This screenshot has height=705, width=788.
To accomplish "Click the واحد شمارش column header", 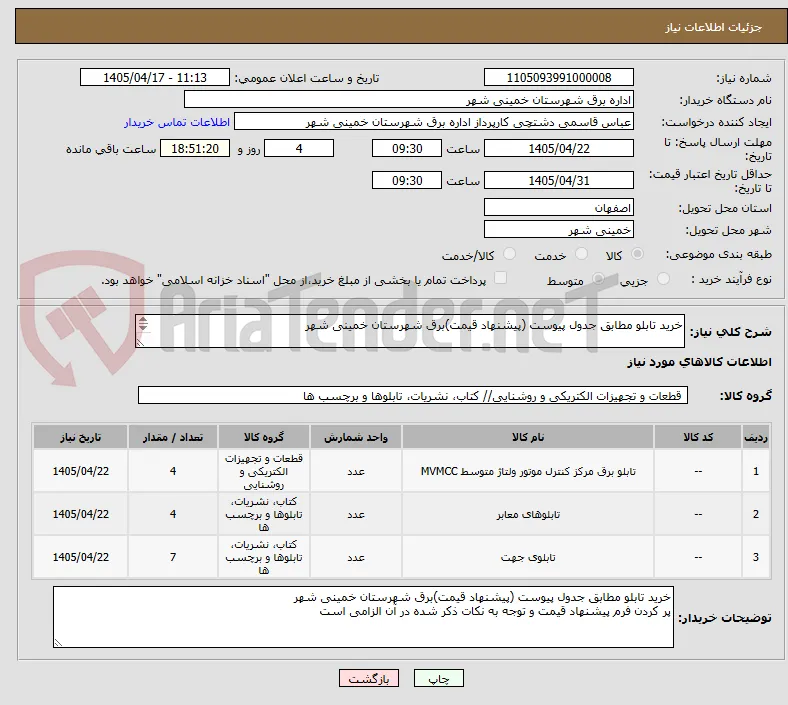I will (356, 437).
